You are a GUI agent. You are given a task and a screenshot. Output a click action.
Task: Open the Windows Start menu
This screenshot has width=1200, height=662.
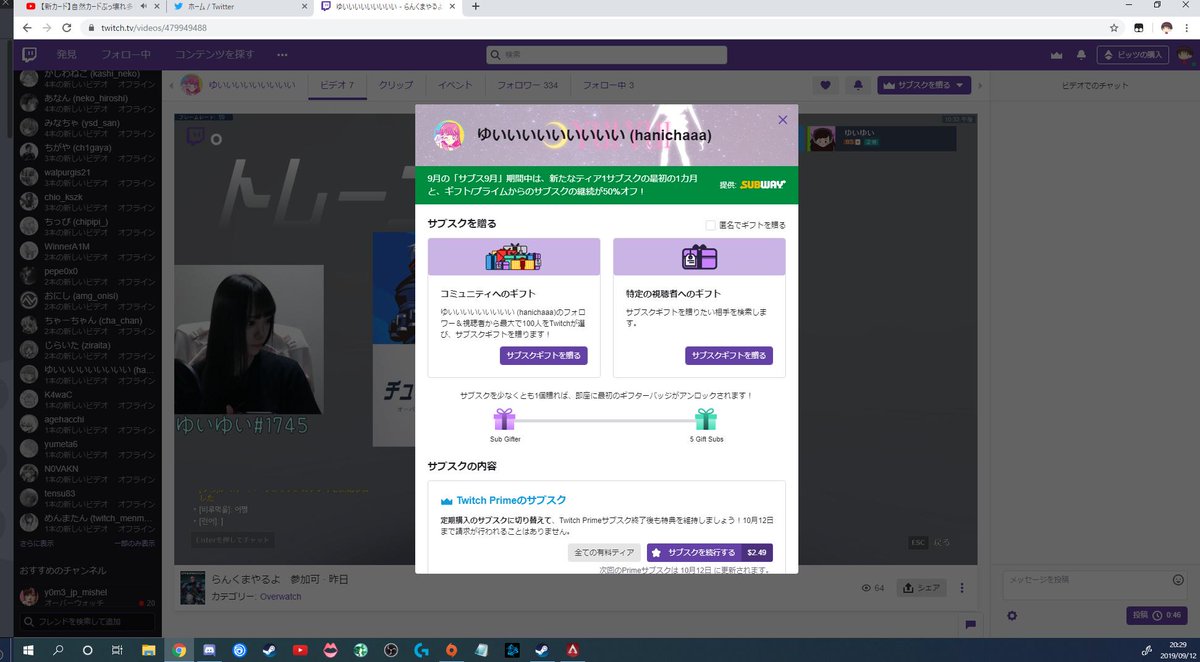27,650
